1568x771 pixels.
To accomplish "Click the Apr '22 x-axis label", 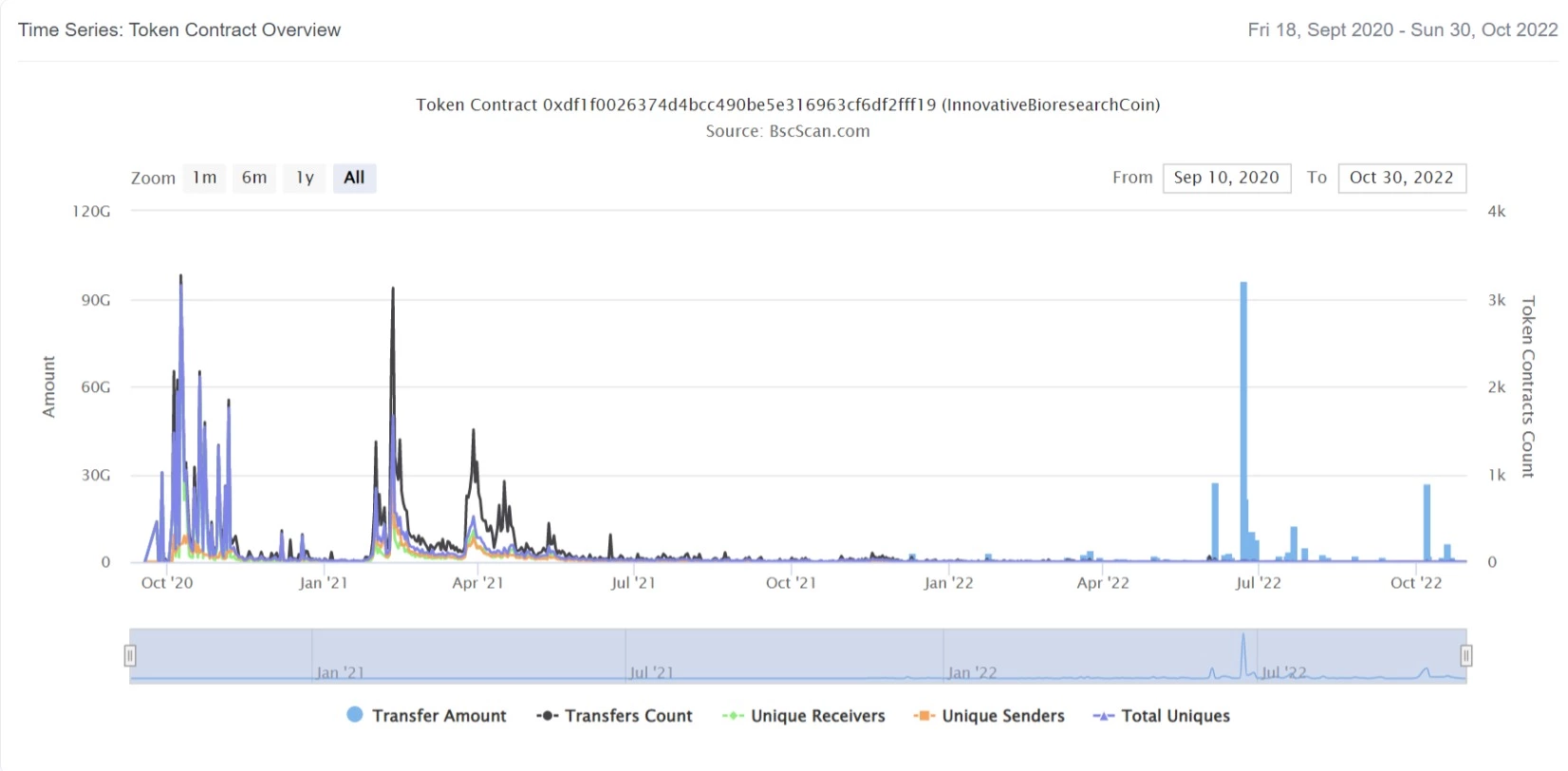I will (1103, 583).
